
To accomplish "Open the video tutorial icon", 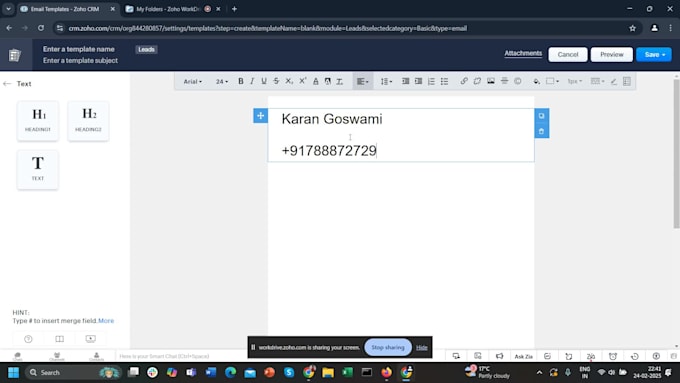I will coord(90,339).
